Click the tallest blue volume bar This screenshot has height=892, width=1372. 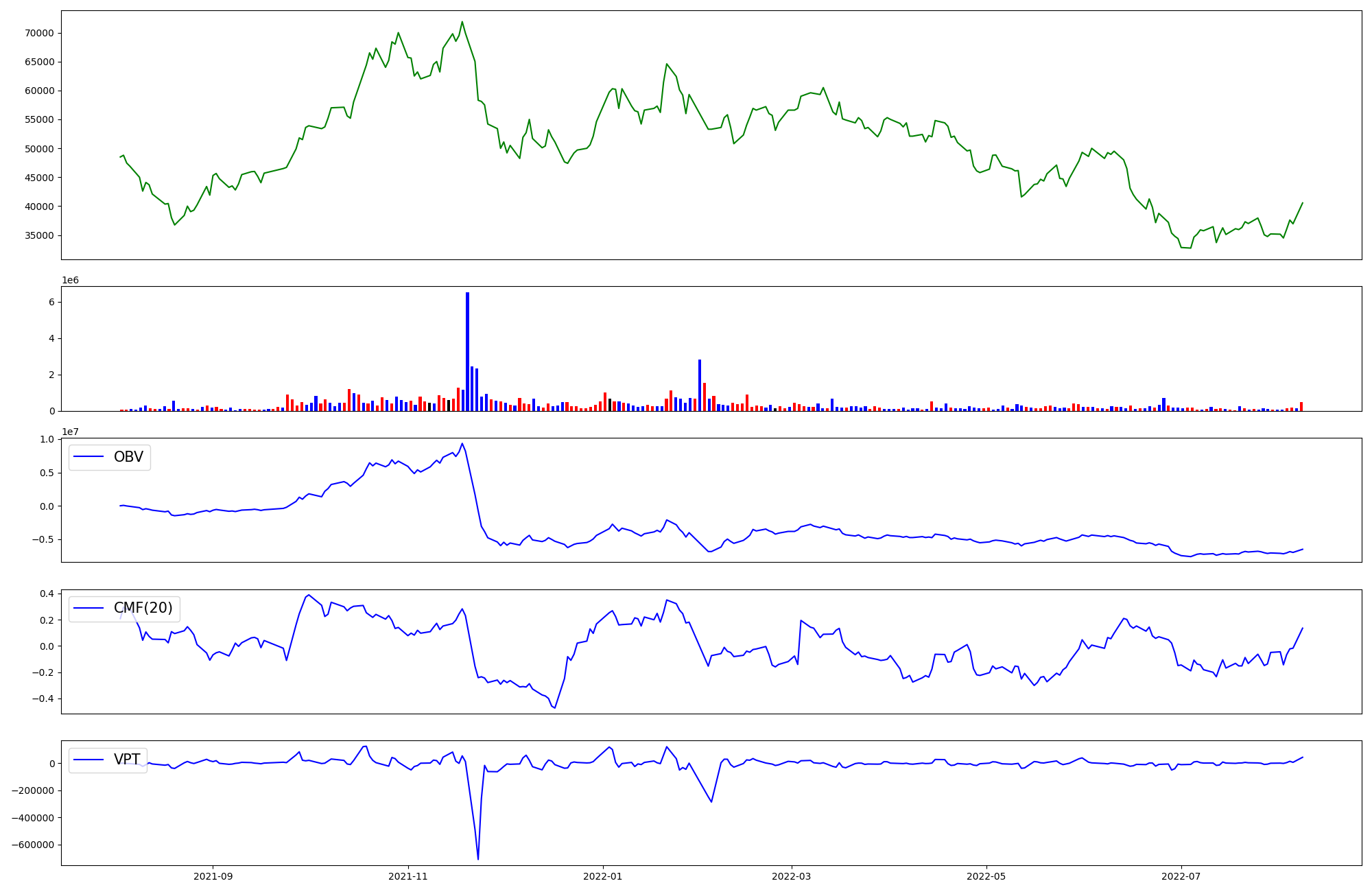(x=467, y=351)
